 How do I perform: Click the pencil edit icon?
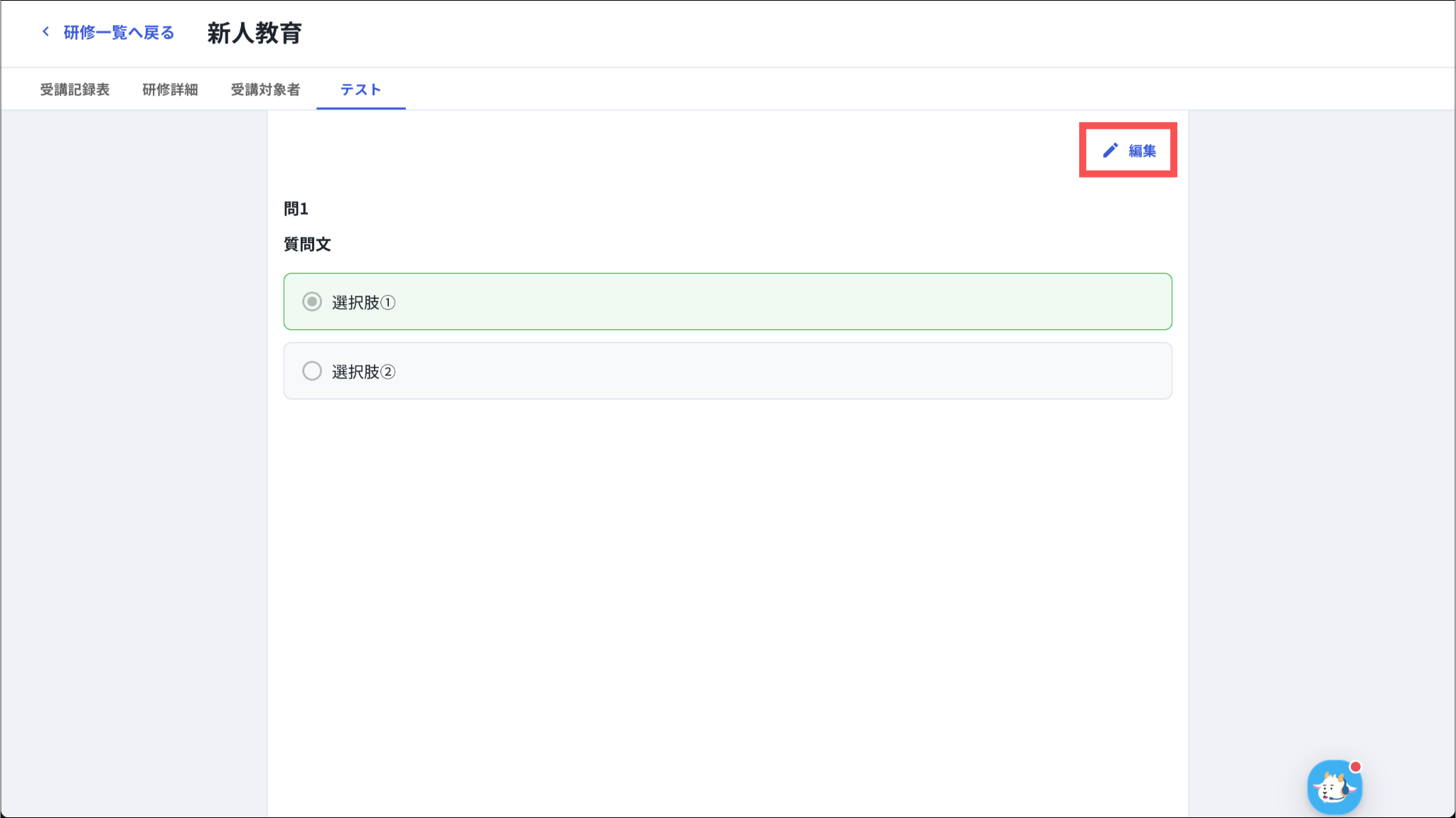[x=1110, y=151]
